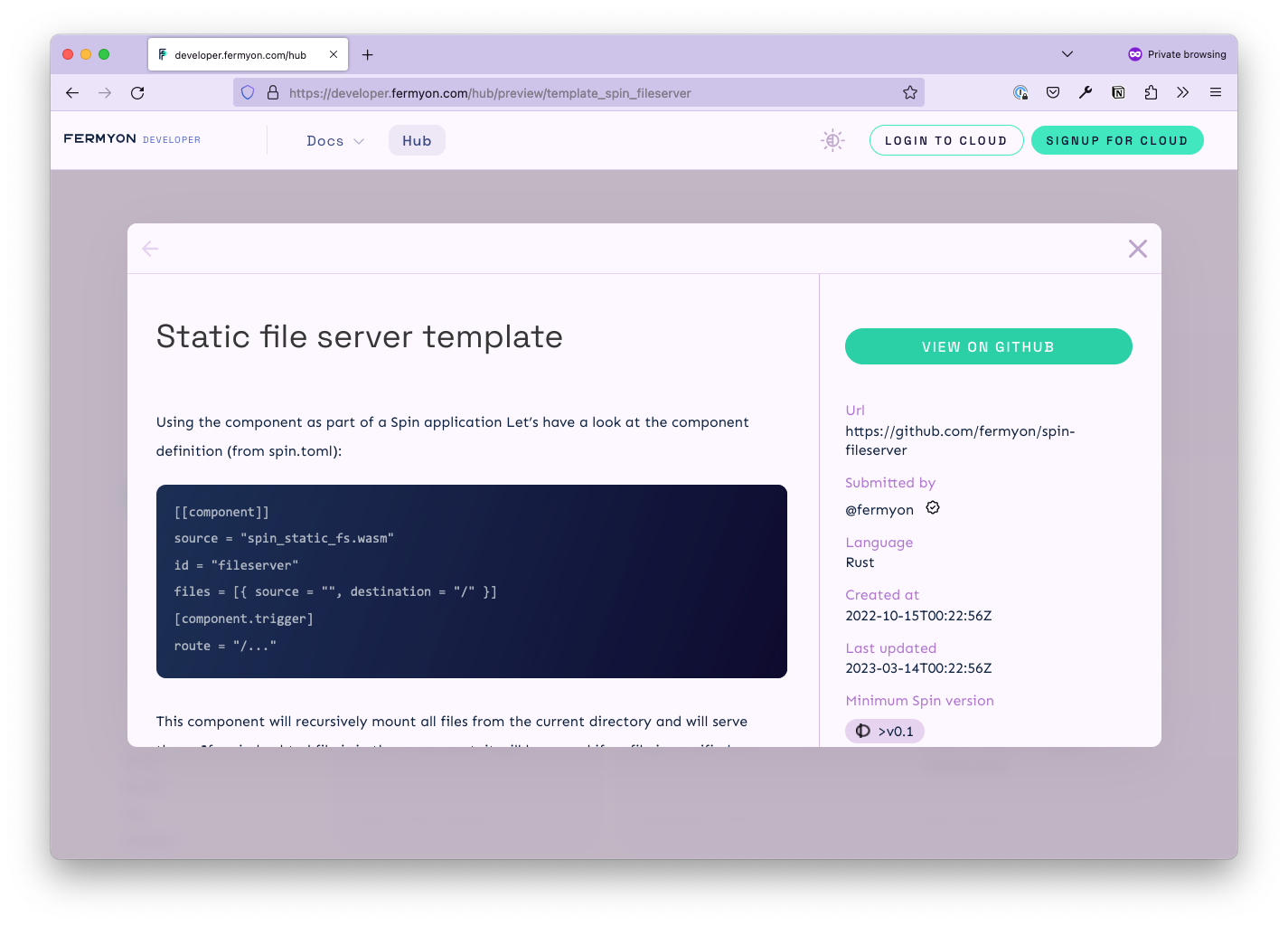The width and height of the screenshot is (1288, 926).
Task: Go forward in browser history
Action: pos(105,93)
